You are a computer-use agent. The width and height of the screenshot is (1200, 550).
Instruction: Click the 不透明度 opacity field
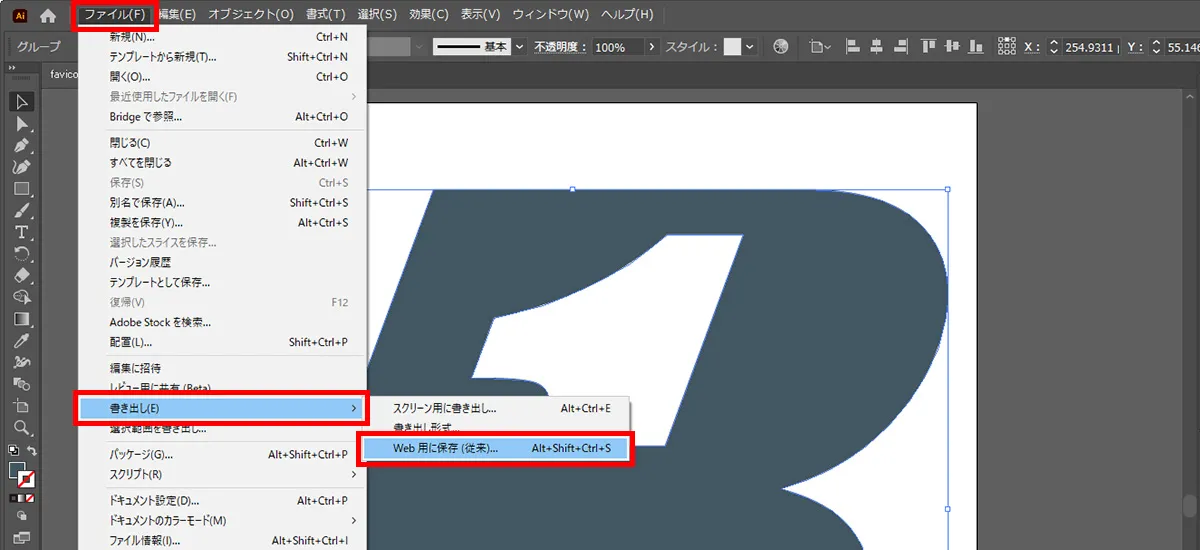pyautogui.click(x=618, y=47)
